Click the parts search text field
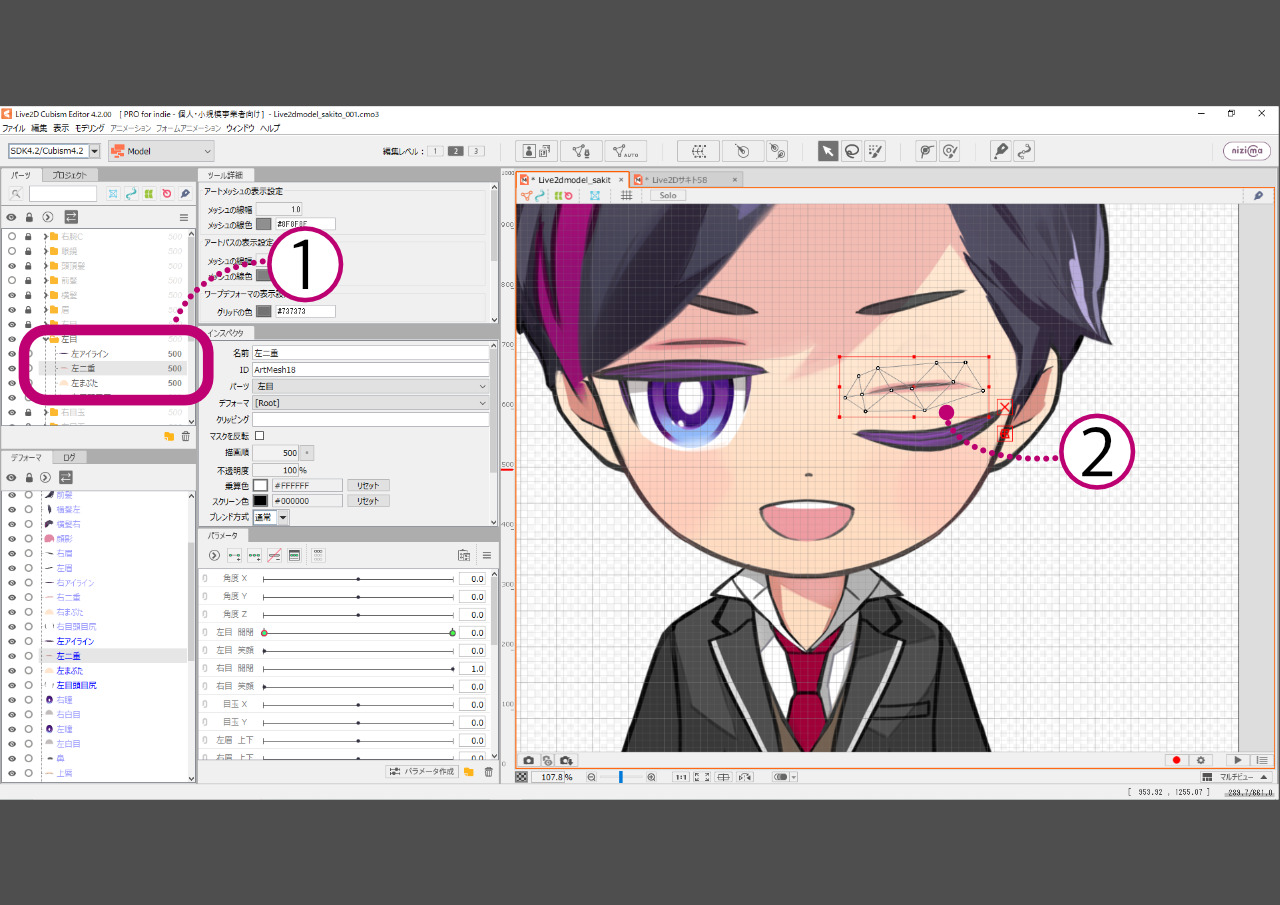 pos(63,194)
